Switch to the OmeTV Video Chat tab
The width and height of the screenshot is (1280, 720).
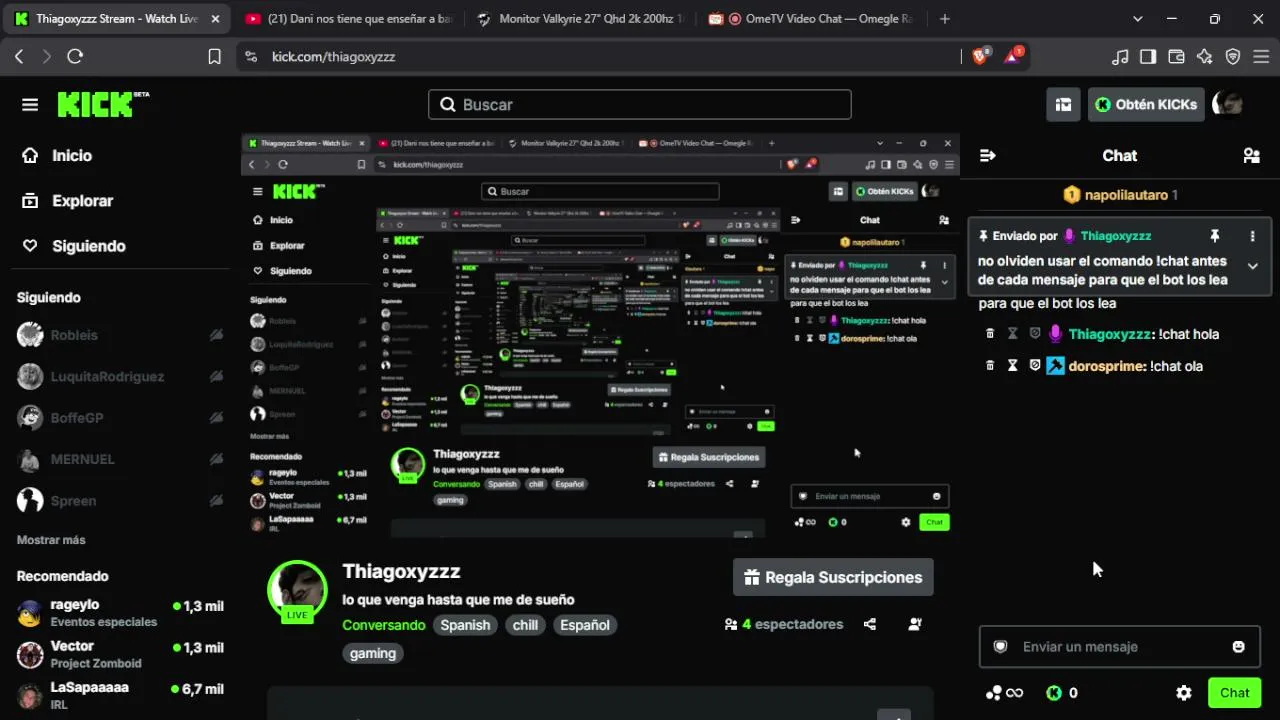(x=812, y=19)
